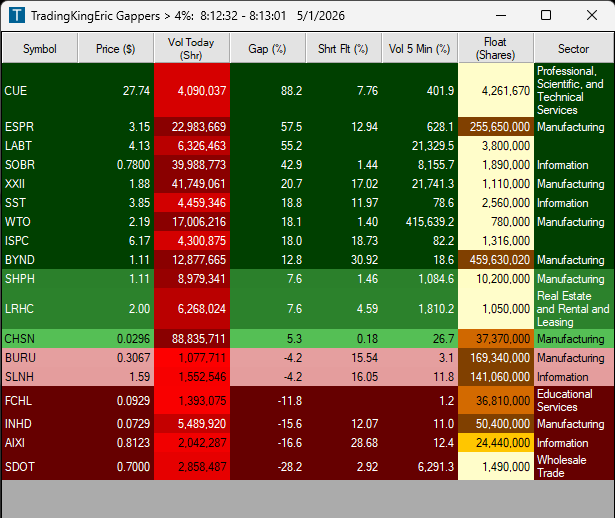The height and width of the screenshot is (518, 615).
Task: Select the SOBR symbol cell
Action: (x=40, y=165)
